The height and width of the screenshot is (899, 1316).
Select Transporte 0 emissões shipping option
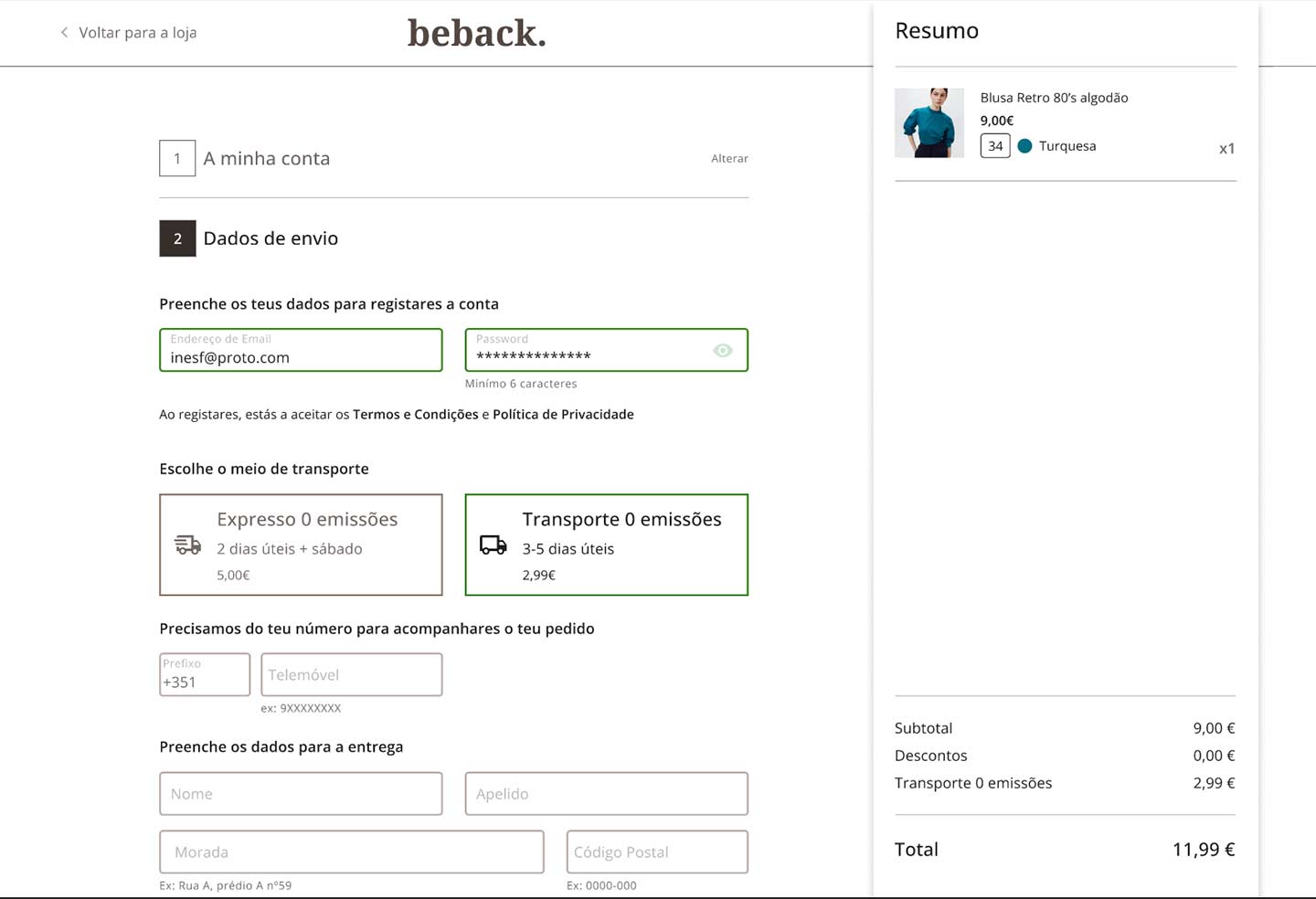[x=606, y=545]
